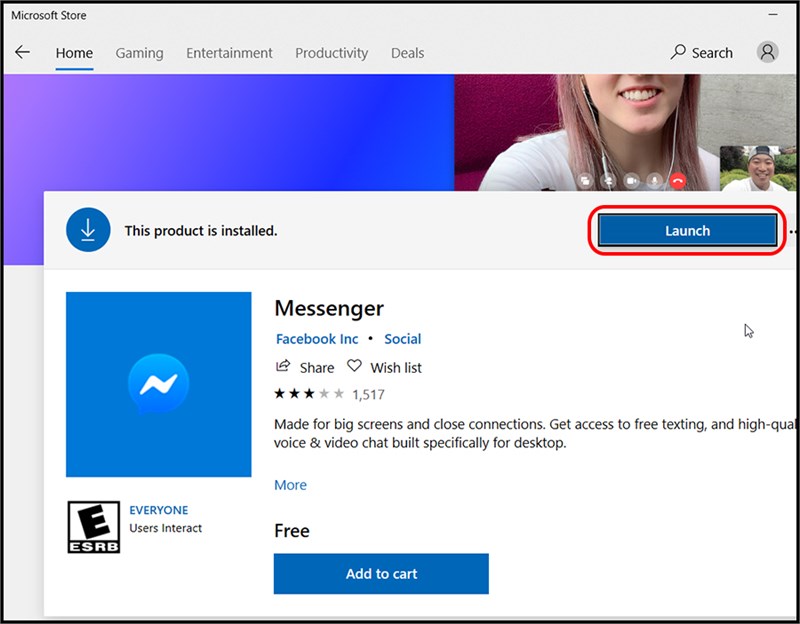800x624 pixels.
Task: Launch the installed Messenger app
Action: pos(687,230)
